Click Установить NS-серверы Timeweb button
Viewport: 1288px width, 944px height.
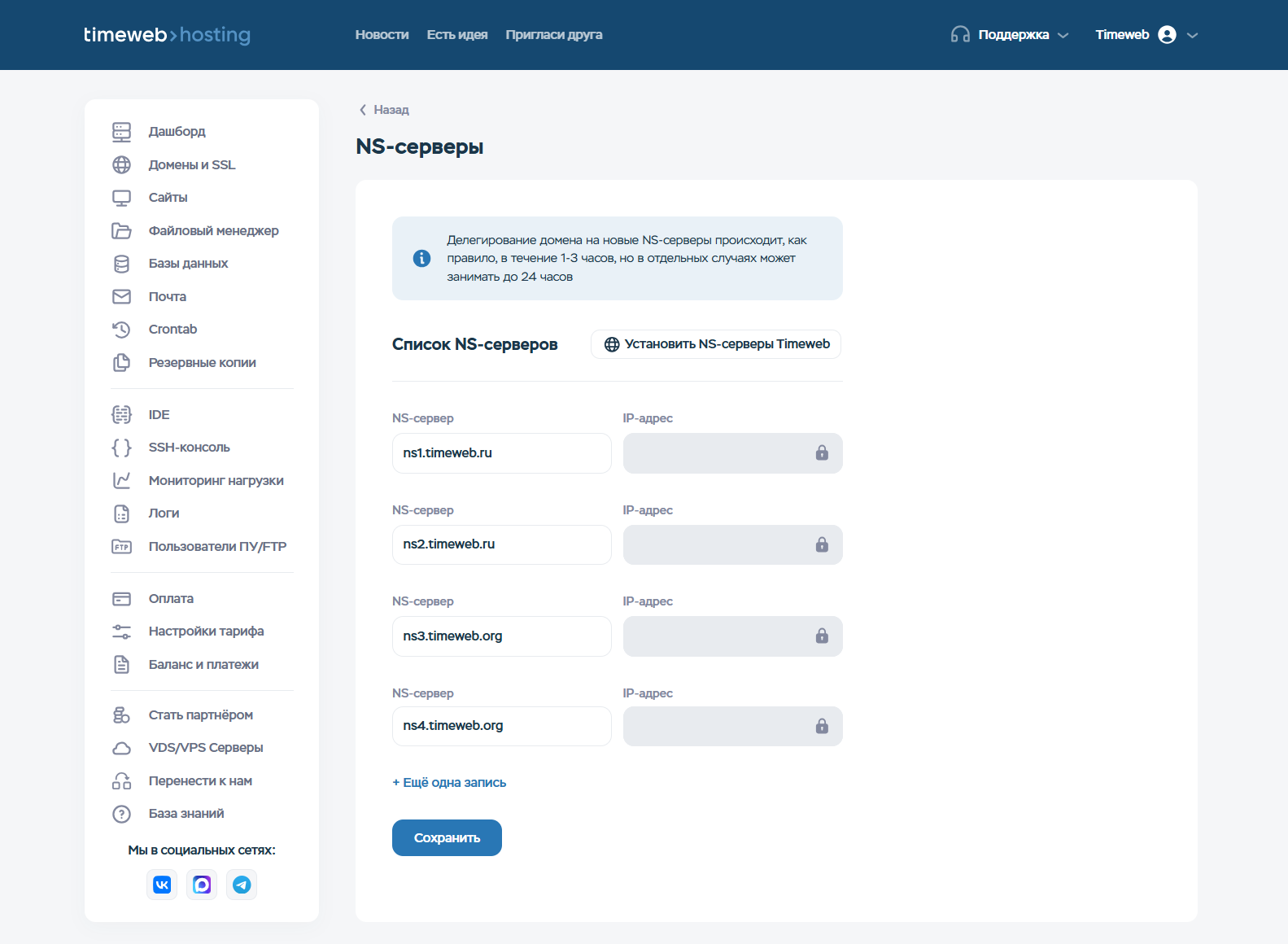click(716, 344)
